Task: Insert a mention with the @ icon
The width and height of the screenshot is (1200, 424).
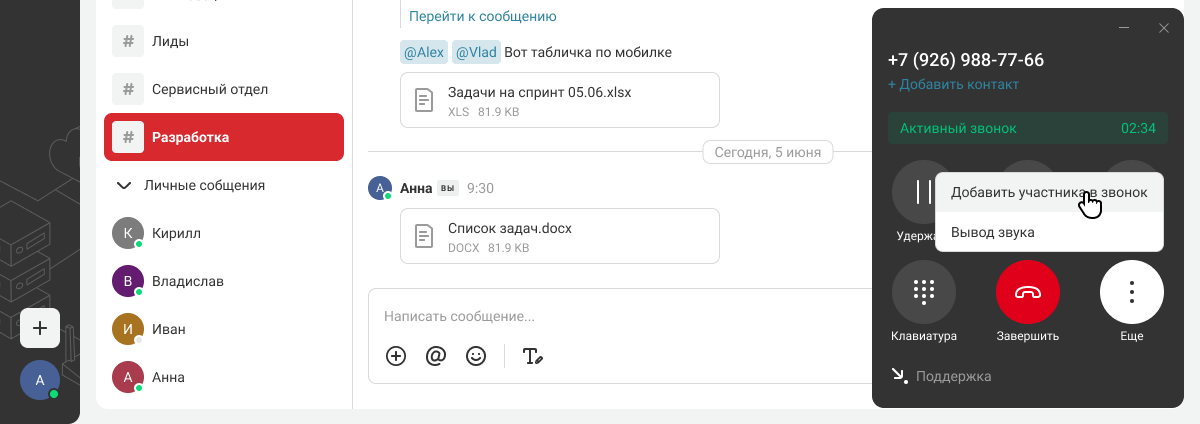Action: point(435,356)
